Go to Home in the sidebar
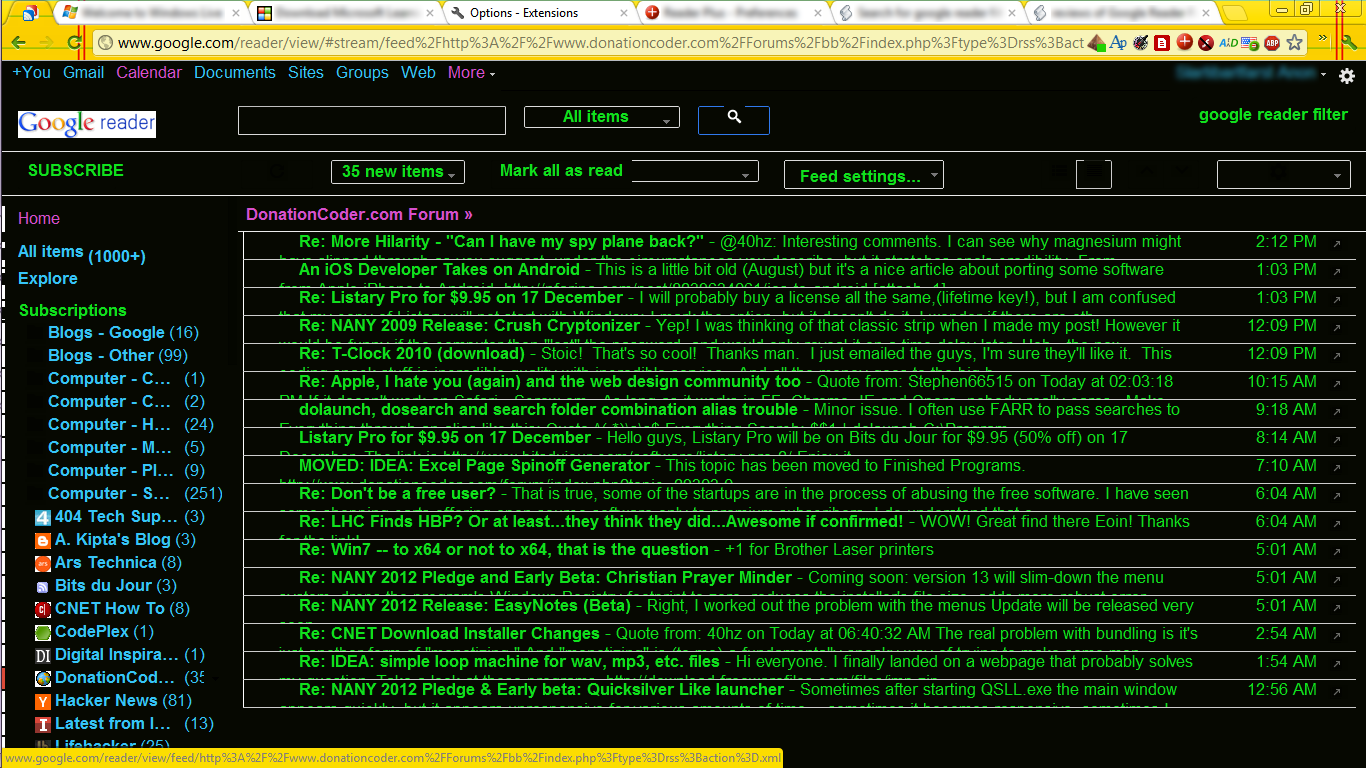This screenshot has height=768, width=1366. click(x=39, y=219)
